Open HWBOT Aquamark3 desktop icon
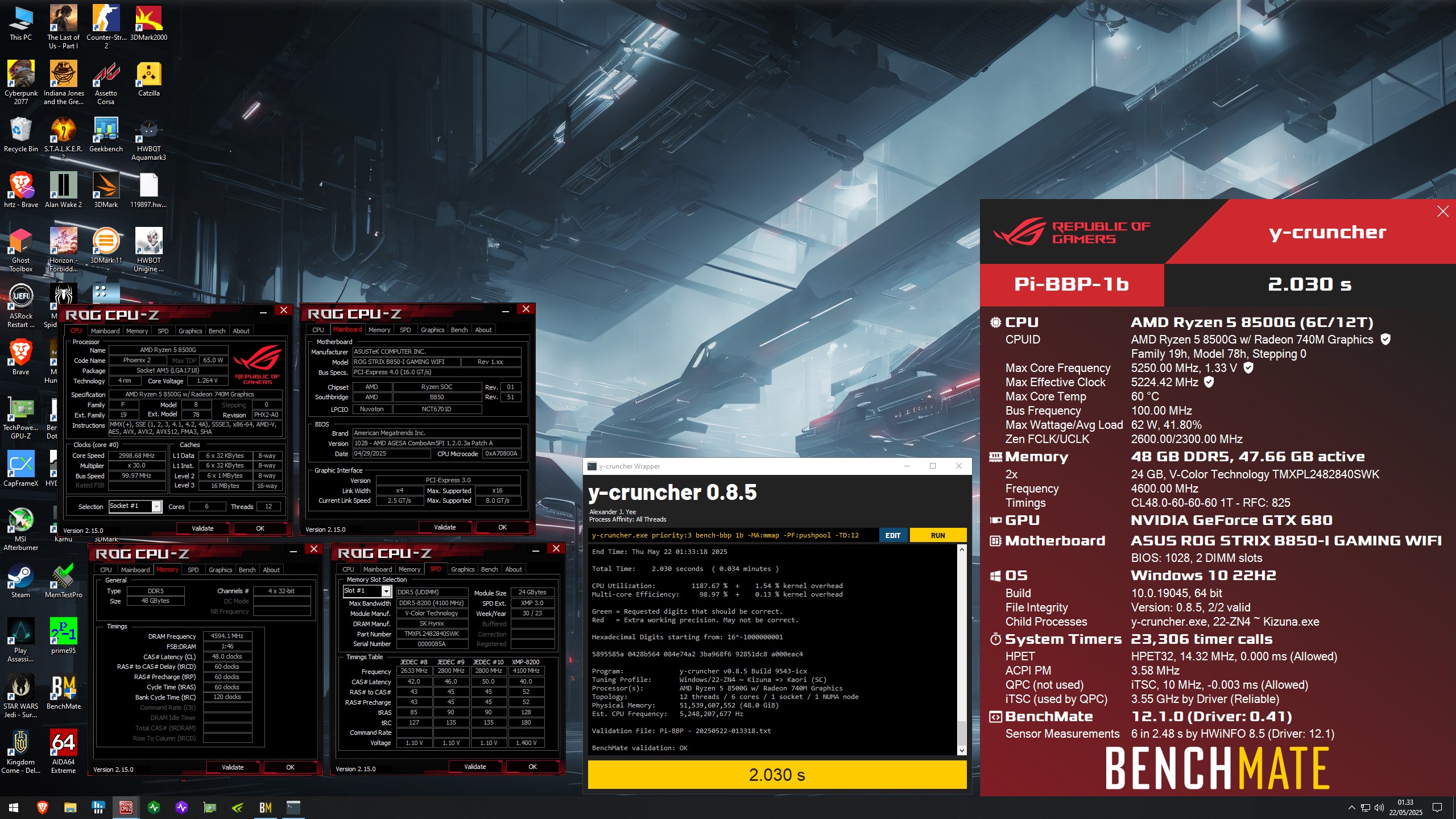The width and height of the screenshot is (1456, 819). click(x=148, y=138)
